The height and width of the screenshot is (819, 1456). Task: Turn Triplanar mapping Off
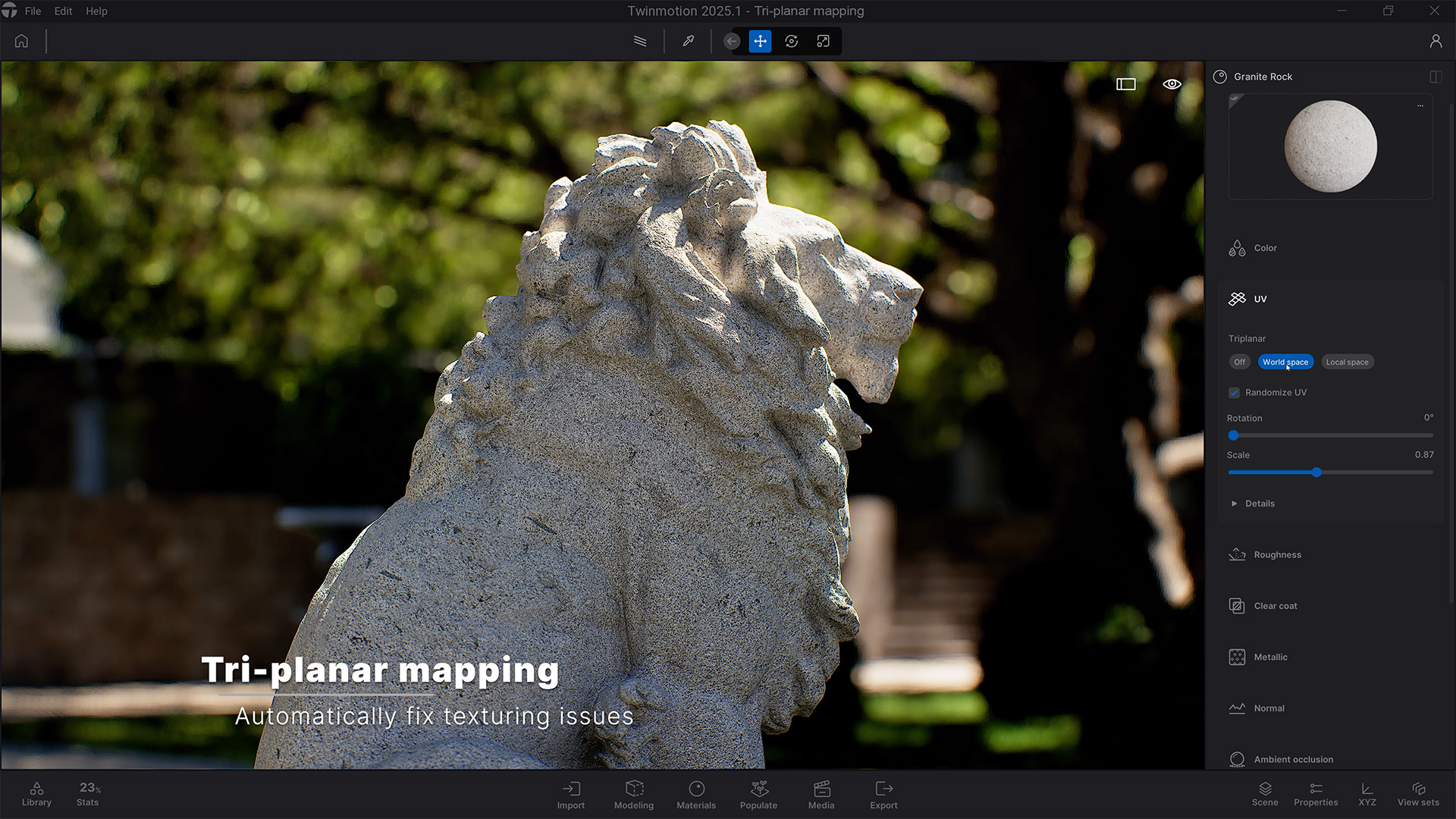[1239, 362]
